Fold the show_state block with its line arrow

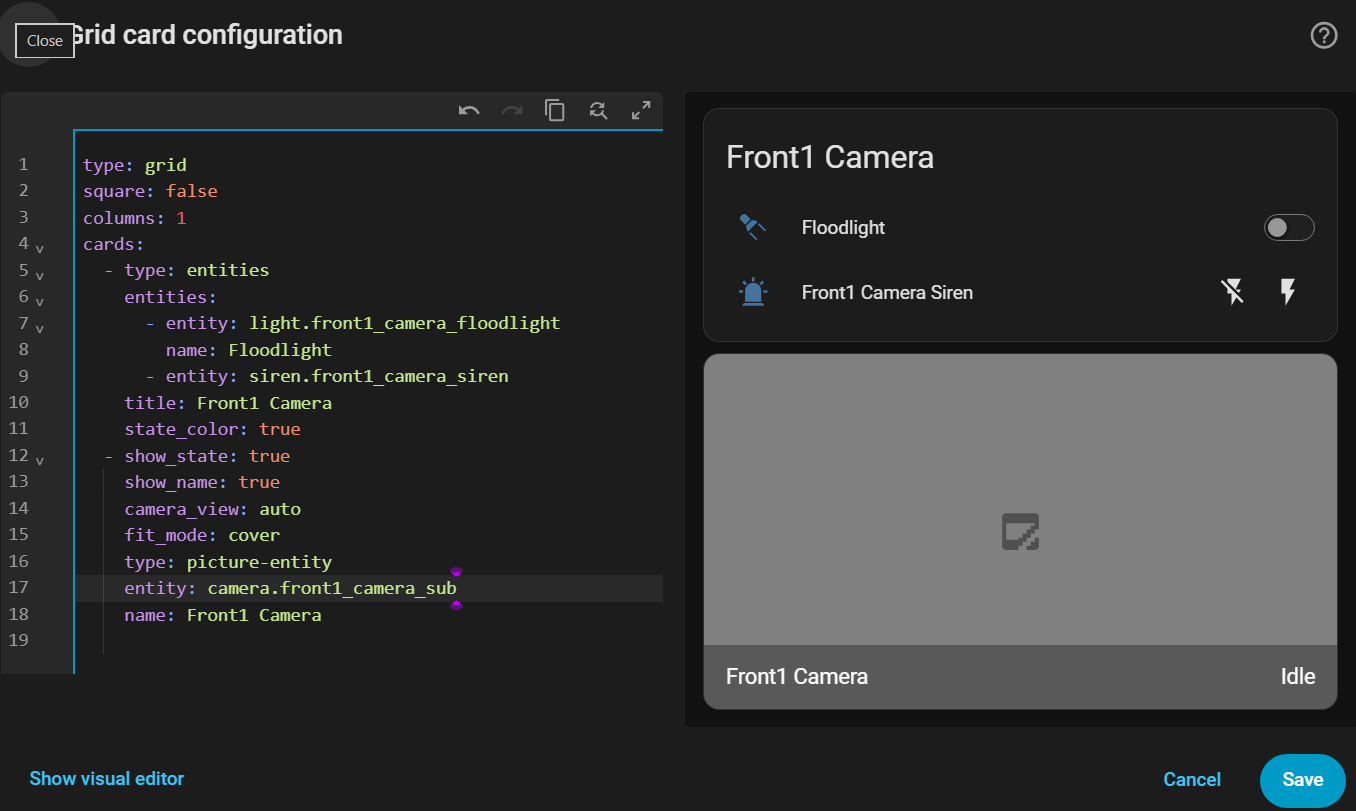[40, 458]
